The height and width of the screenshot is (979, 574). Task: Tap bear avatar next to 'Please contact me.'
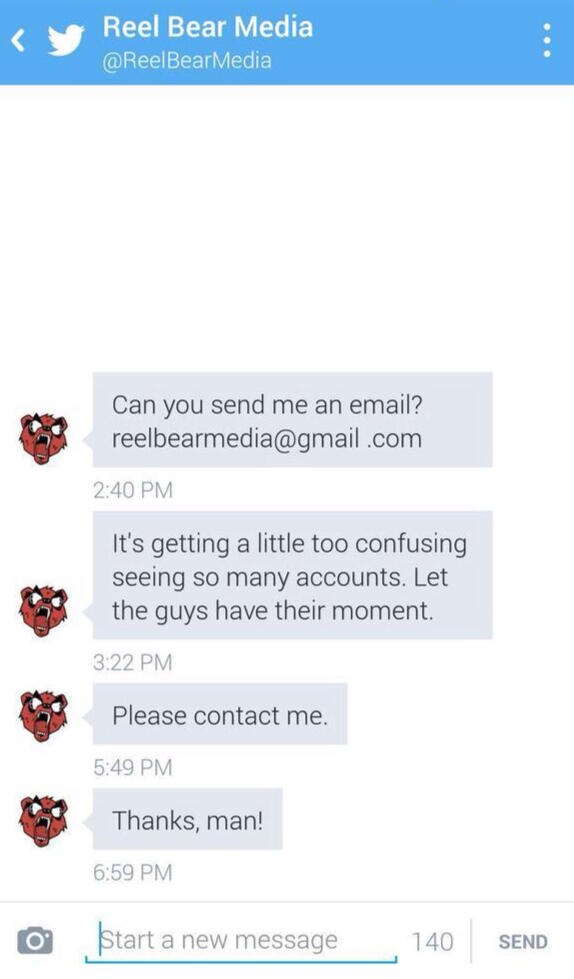tap(42, 716)
